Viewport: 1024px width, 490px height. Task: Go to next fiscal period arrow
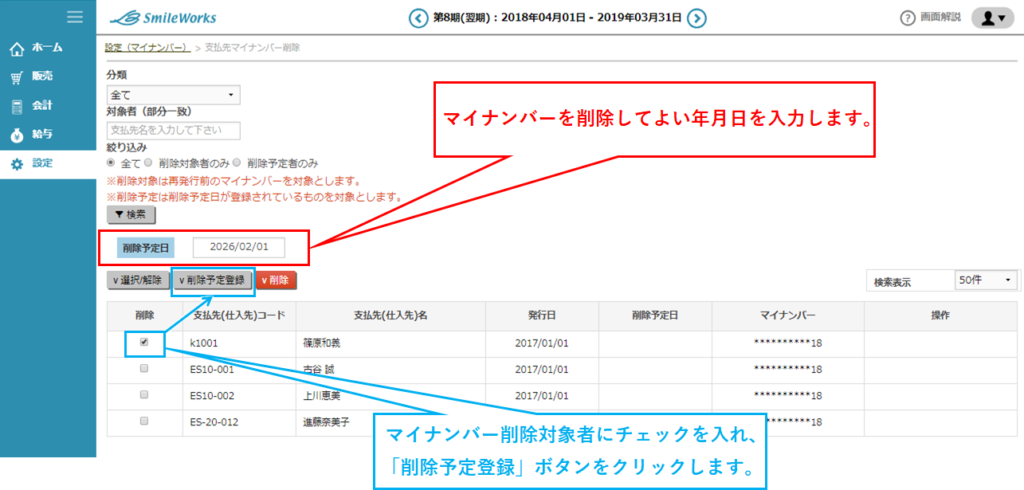coord(697,18)
